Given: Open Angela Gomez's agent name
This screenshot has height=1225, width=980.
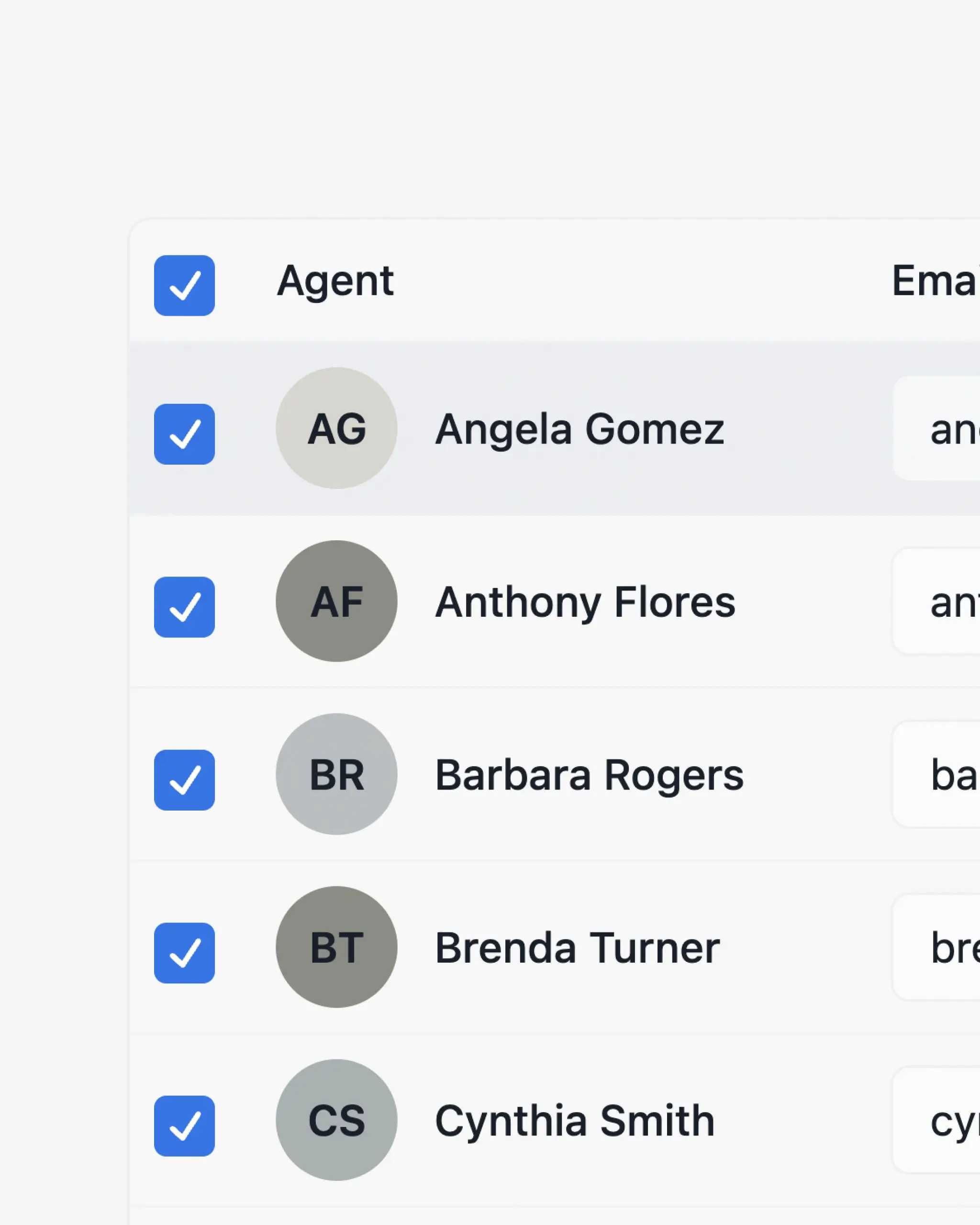Looking at the screenshot, I should click(579, 429).
